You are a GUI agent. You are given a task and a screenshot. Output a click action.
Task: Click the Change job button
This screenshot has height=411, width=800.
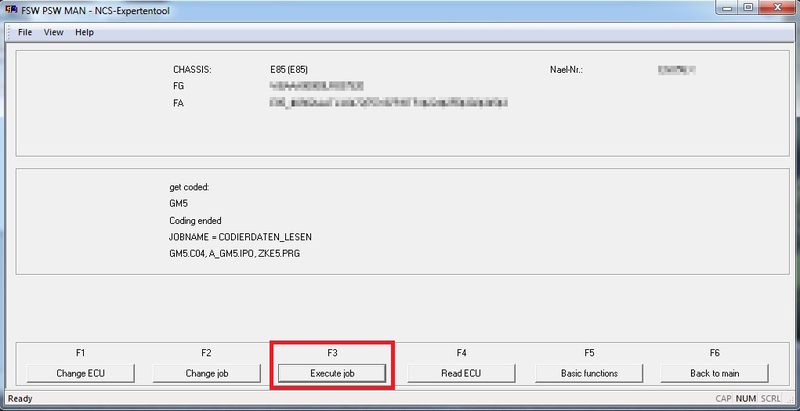[x=206, y=373]
